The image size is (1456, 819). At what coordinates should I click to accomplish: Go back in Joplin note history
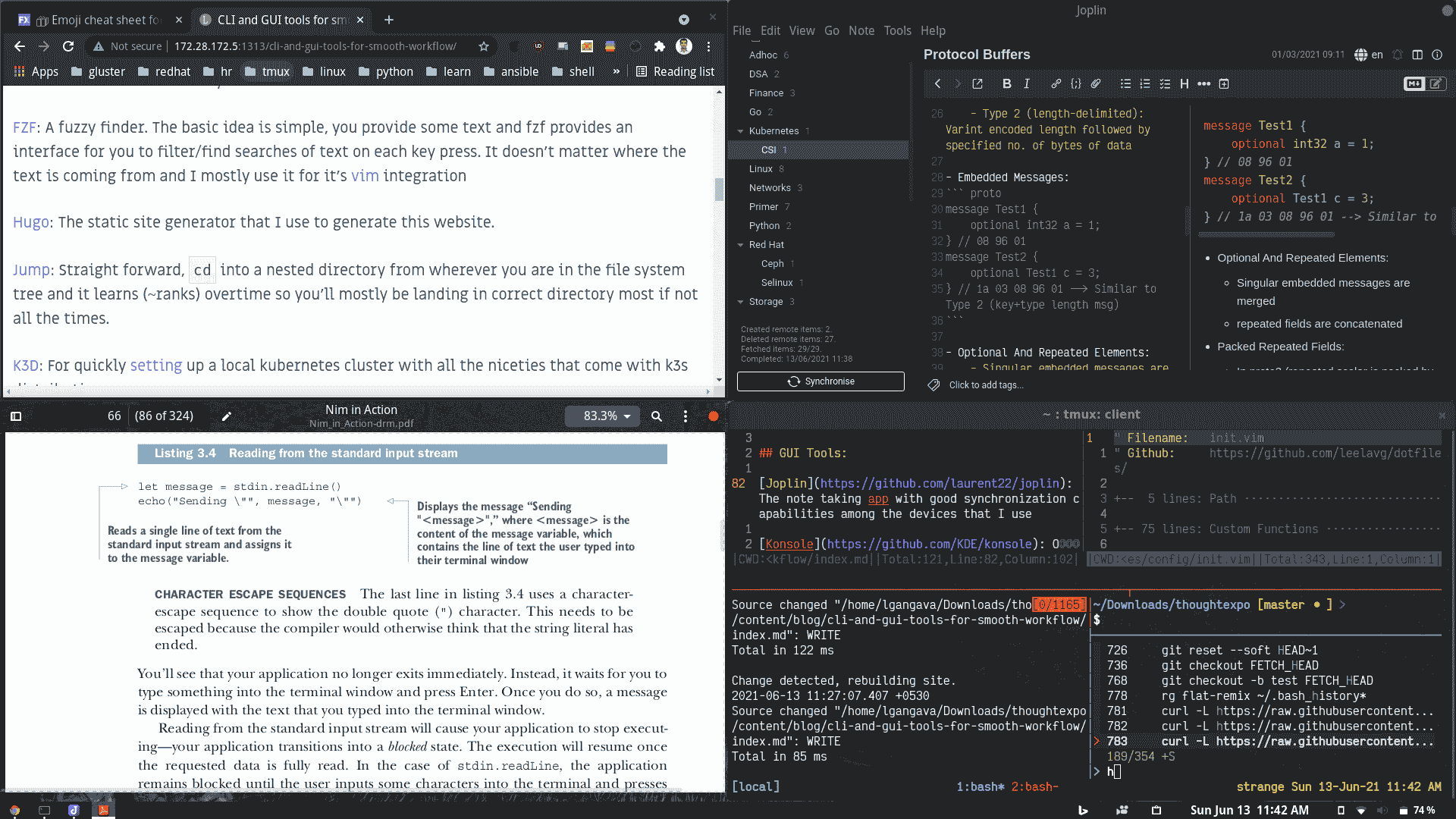tap(937, 84)
